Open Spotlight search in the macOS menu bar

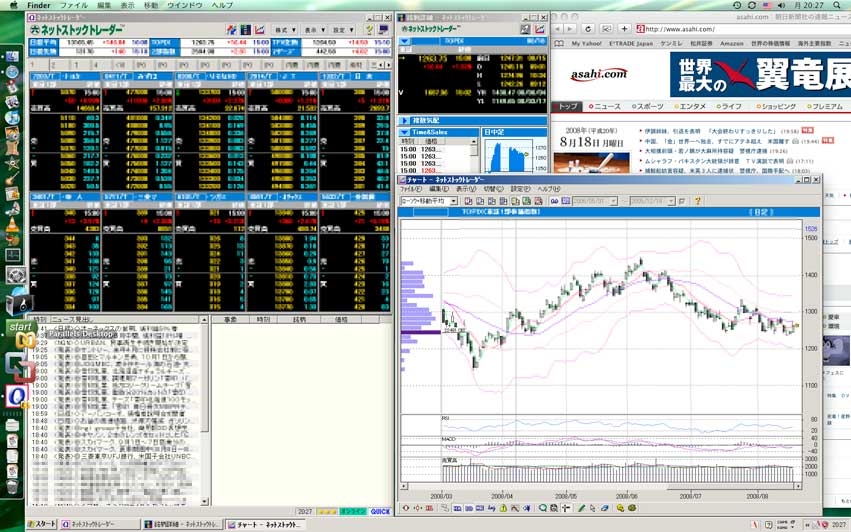pos(837,5)
